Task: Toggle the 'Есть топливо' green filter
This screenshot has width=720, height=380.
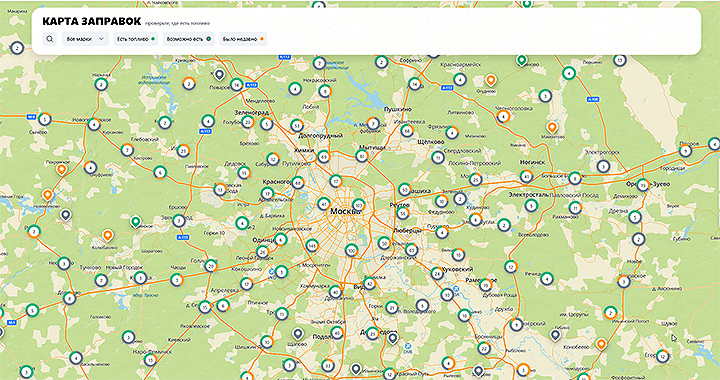Action: point(136,39)
